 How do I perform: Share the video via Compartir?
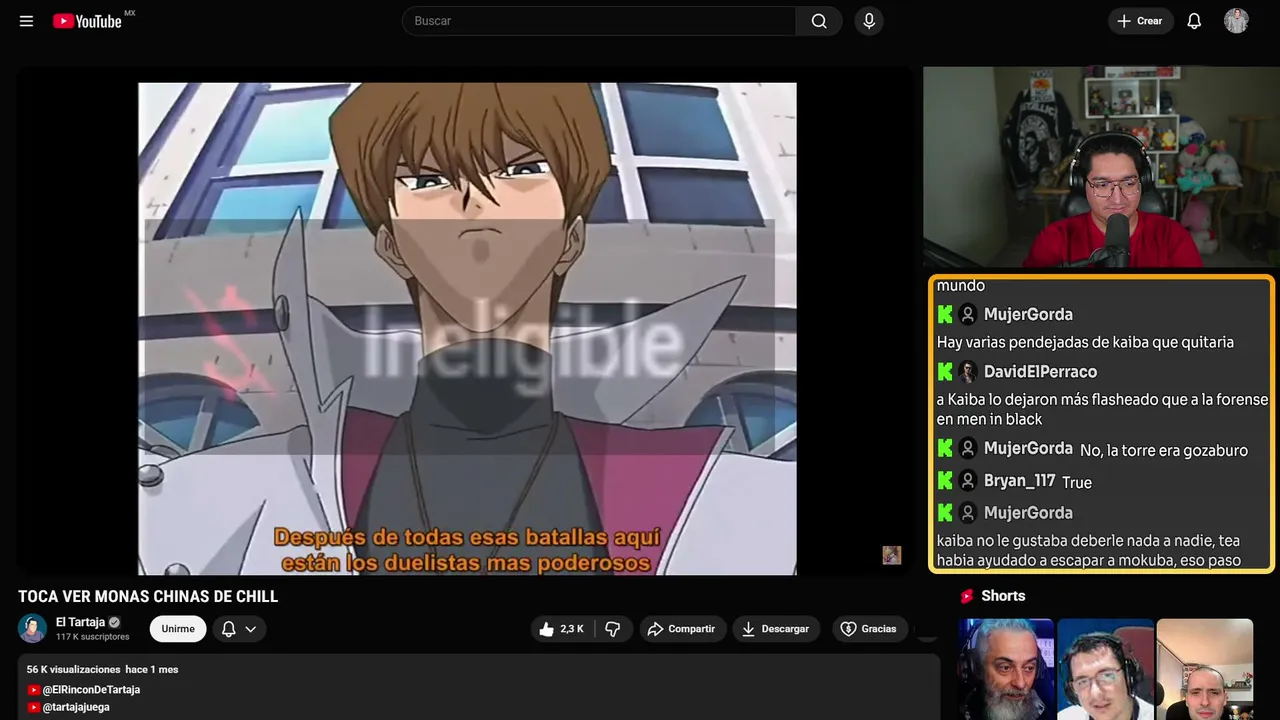pyautogui.click(x=683, y=629)
